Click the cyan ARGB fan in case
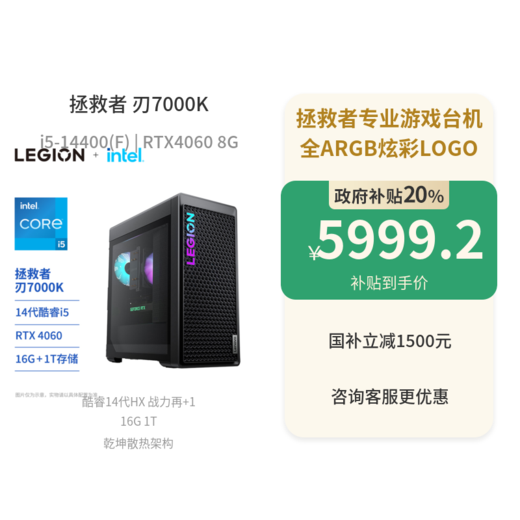 [123, 268]
